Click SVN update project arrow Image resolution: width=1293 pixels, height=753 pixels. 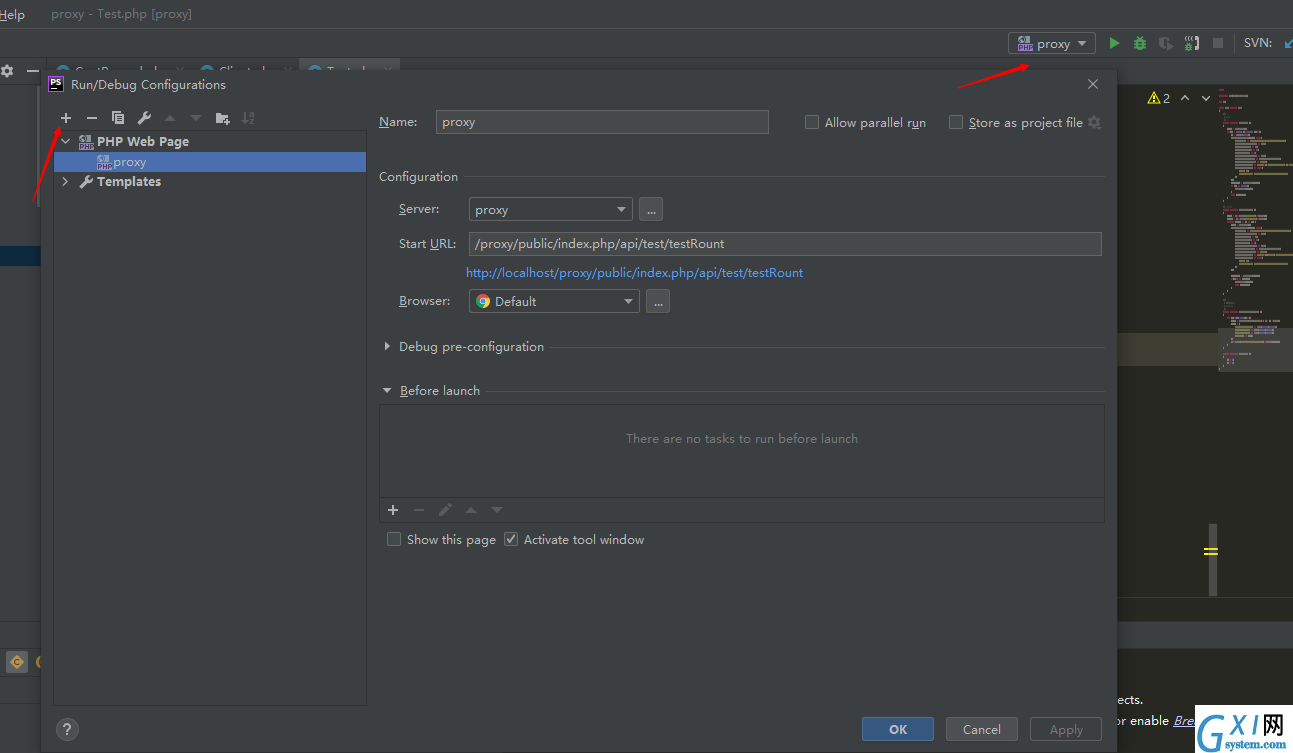coord(1286,43)
